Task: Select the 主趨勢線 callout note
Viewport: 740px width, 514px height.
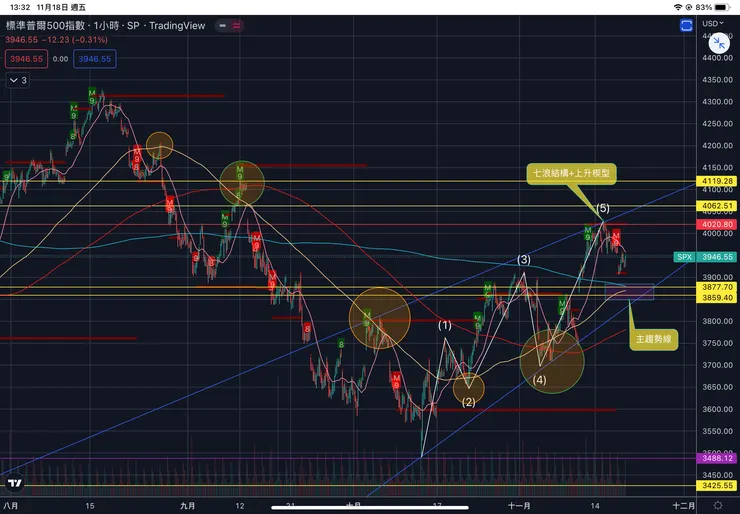Action: pyautogui.click(x=654, y=339)
